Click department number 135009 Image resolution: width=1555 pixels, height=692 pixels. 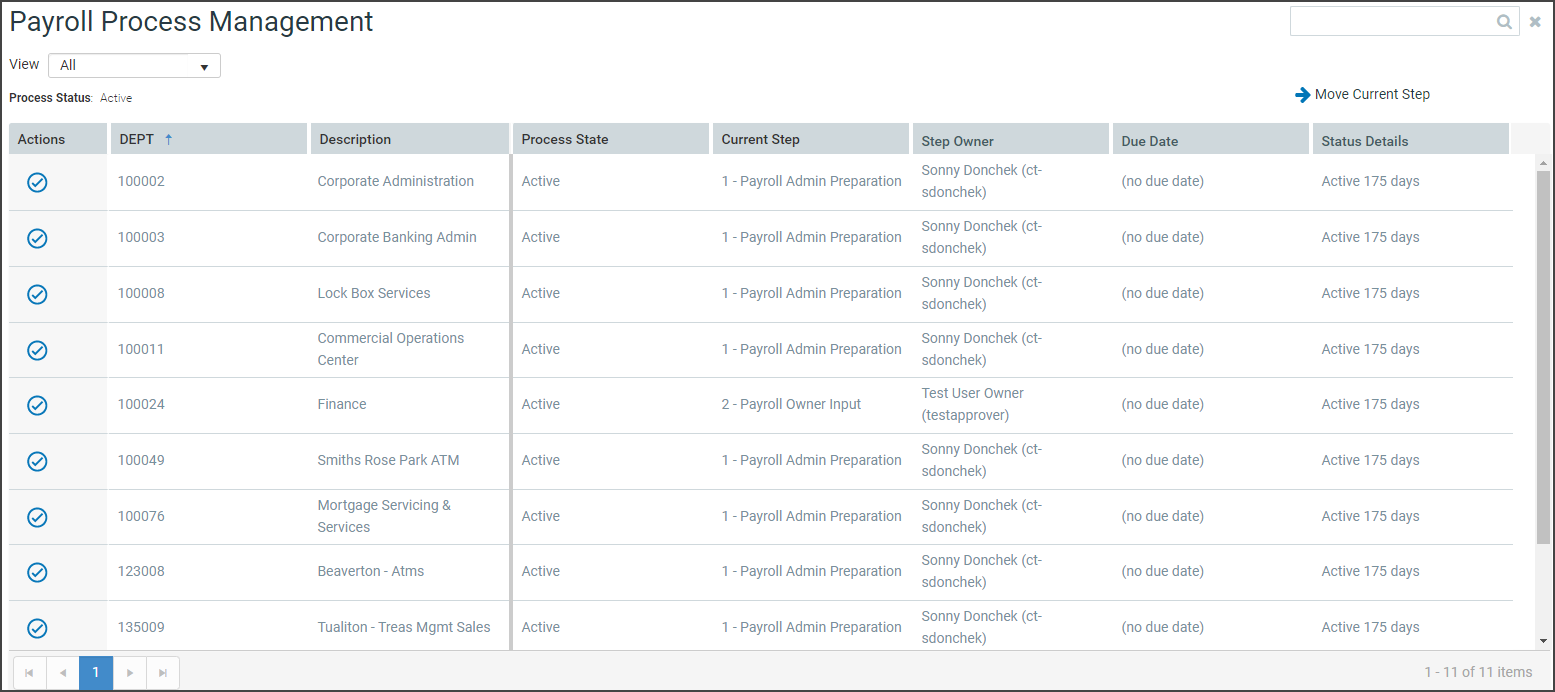141,627
